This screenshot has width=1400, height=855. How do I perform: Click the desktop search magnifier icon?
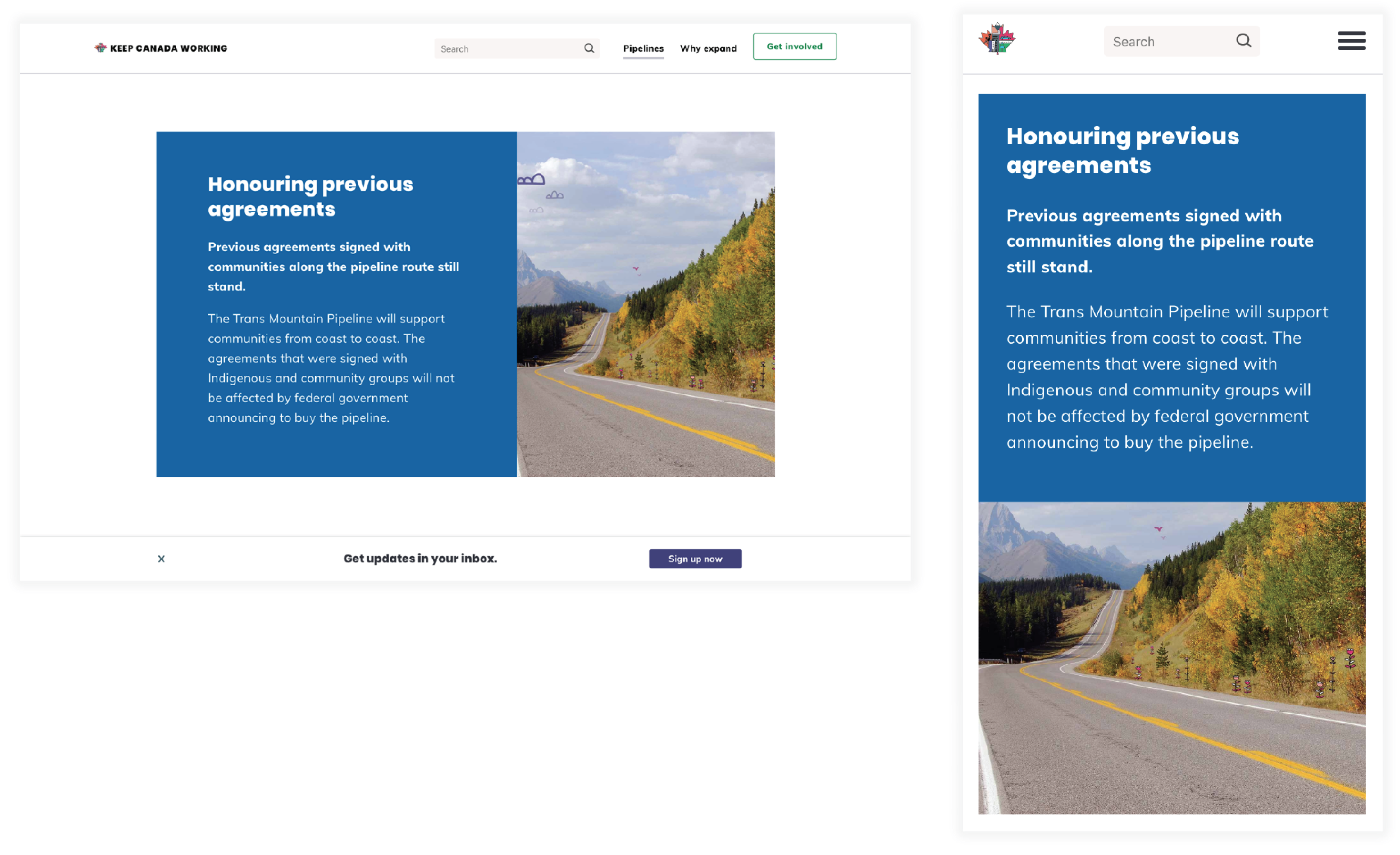pos(589,48)
